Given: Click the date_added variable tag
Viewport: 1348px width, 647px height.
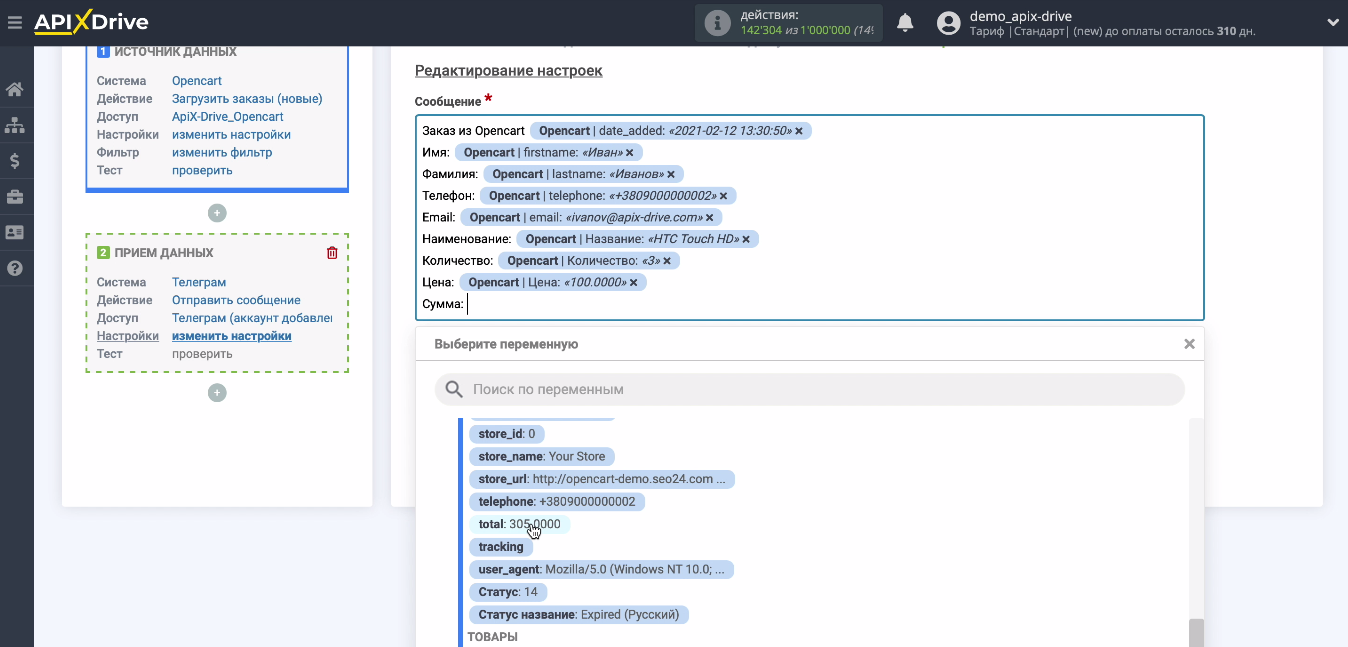Looking at the screenshot, I should pos(670,131).
